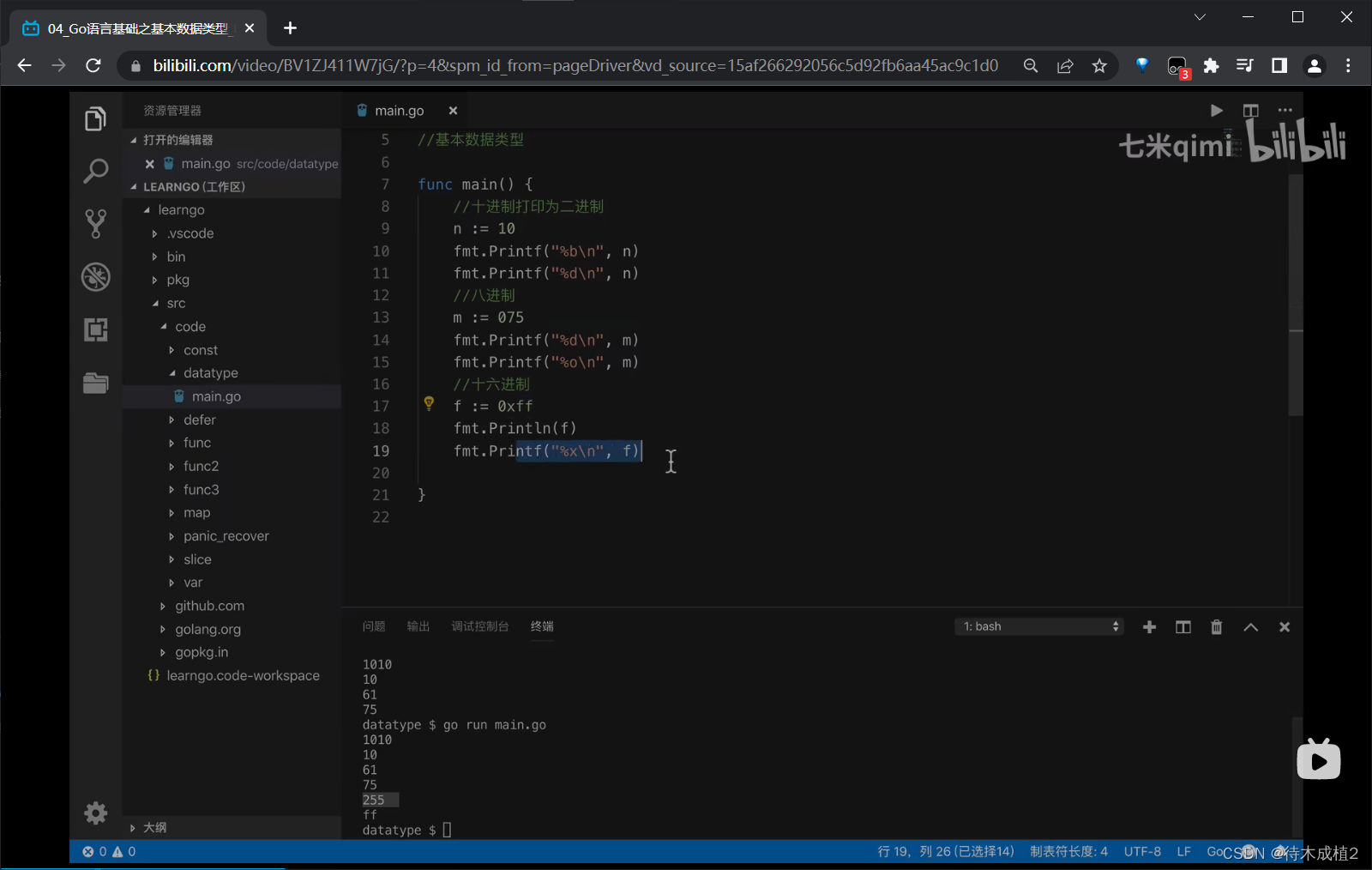The width and height of the screenshot is (1372, 870).
Task: Click the browser address bar URL
Action: coord(575,66)
